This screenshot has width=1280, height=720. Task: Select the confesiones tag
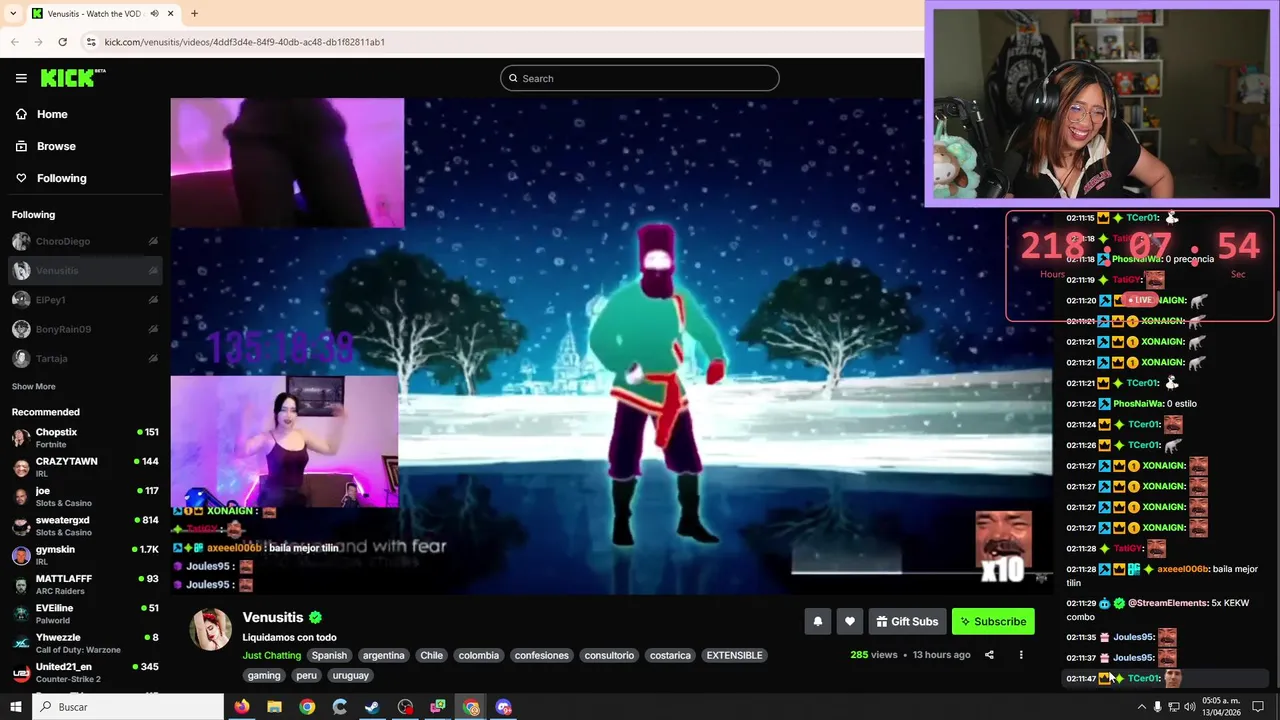[541, 655]
